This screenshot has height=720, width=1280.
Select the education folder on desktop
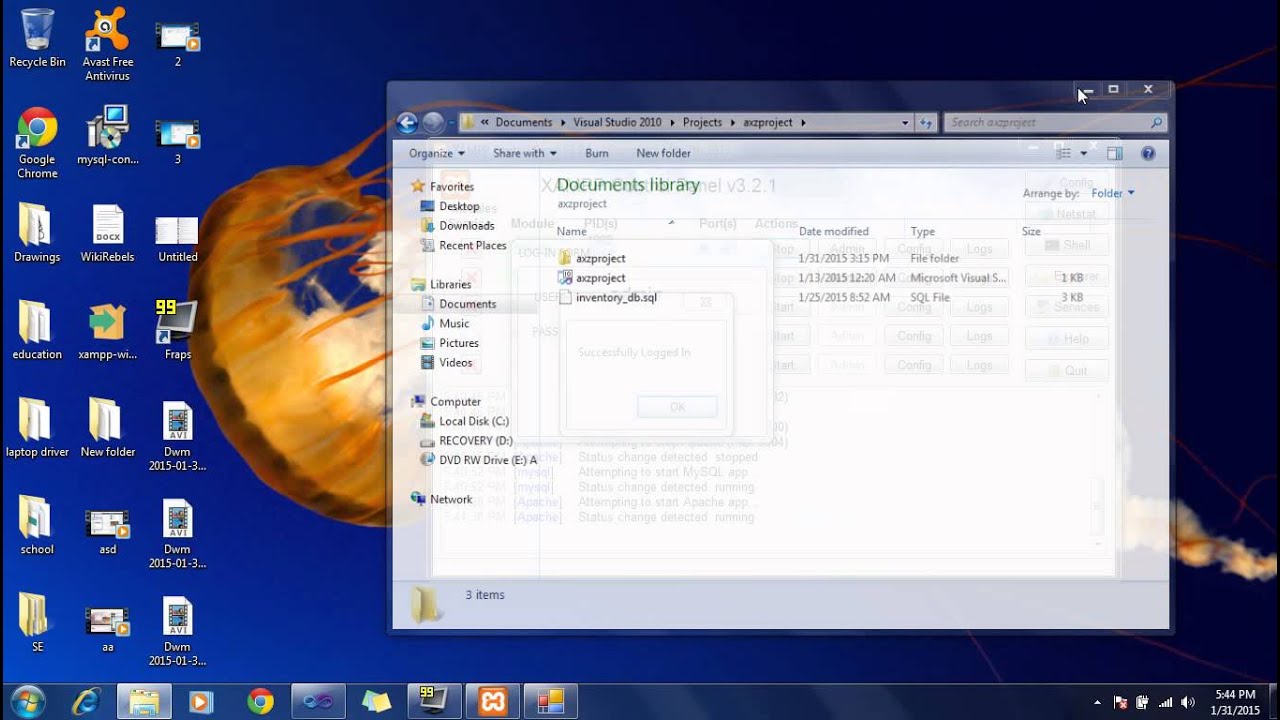click(x=37, y=331)
